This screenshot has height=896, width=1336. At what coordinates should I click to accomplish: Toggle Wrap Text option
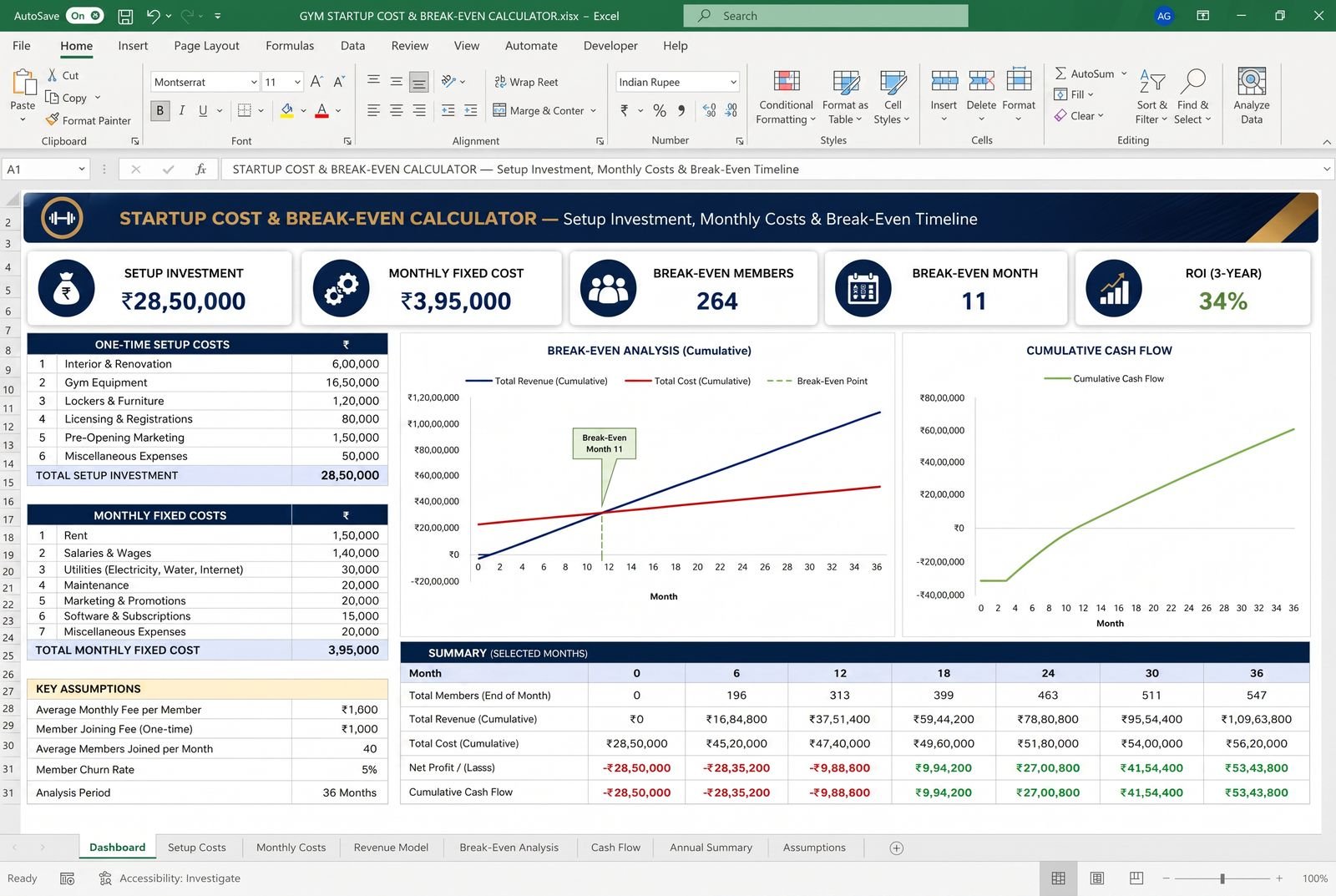tap(526, 82)
